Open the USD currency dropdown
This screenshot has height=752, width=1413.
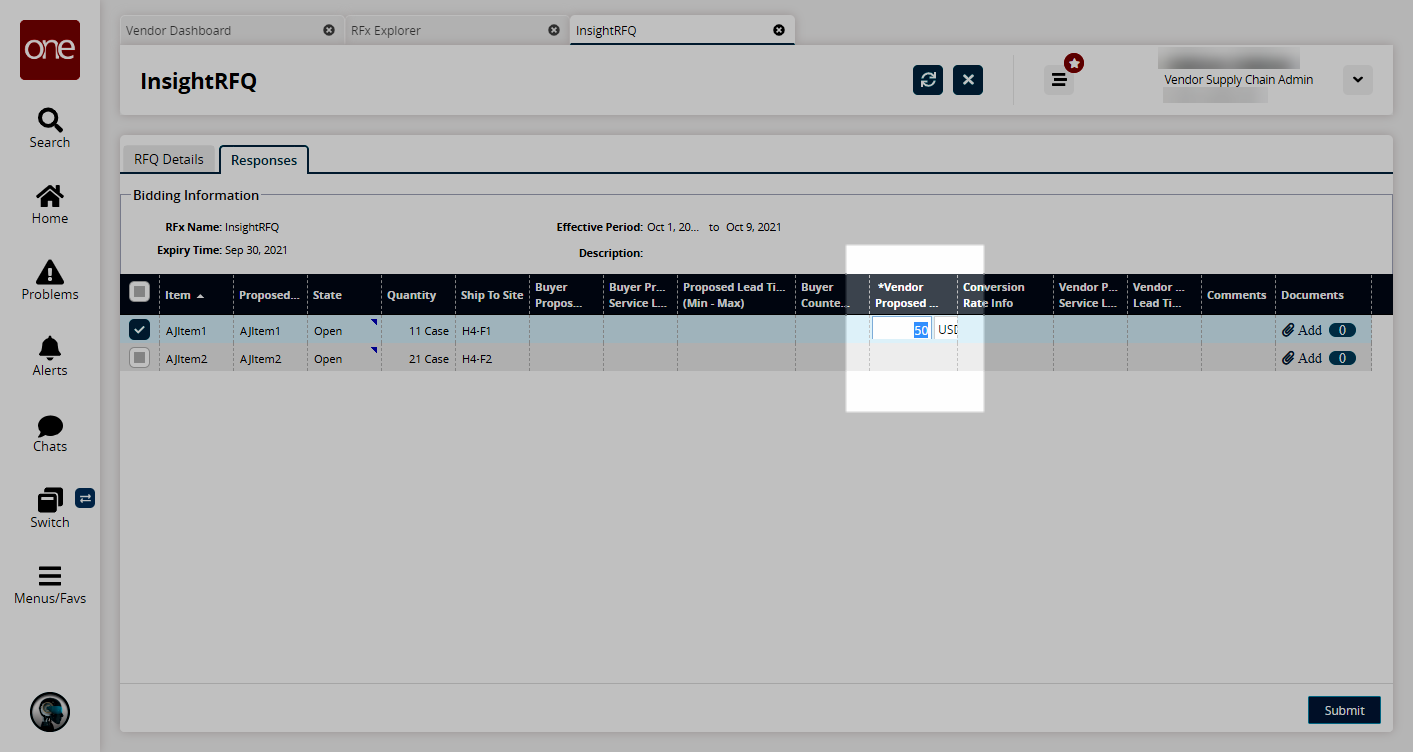[x=946, y=330]
